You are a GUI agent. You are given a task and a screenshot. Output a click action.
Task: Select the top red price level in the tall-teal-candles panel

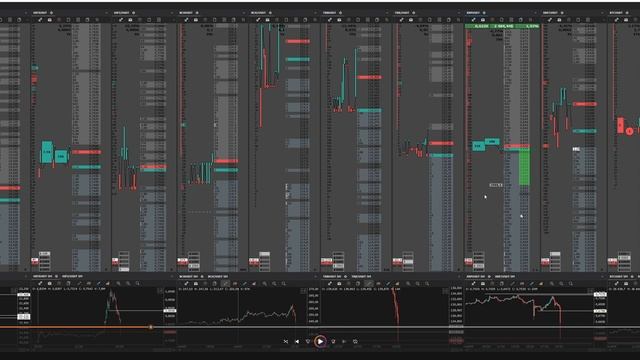[x=298, y=41]
